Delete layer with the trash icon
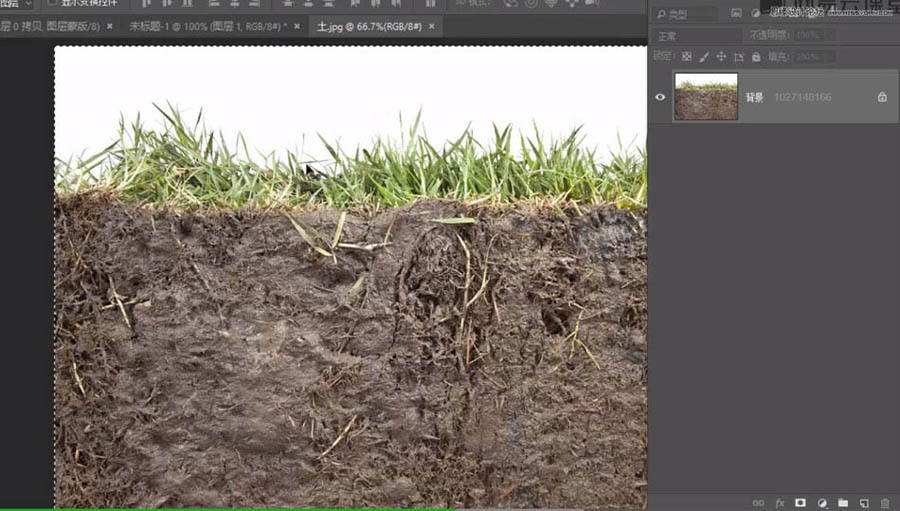The height and width of the screenshot is (511, 900). point(885,503)
